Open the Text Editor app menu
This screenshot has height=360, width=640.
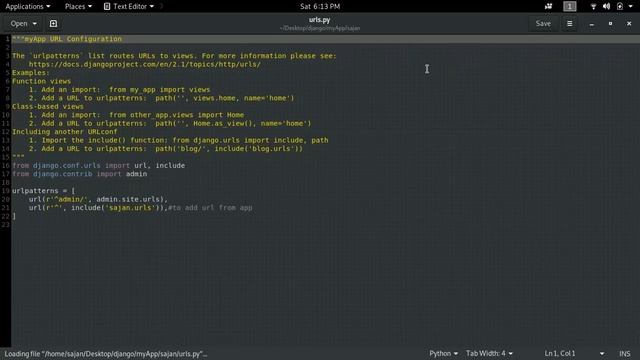click(x=129, y=6)
